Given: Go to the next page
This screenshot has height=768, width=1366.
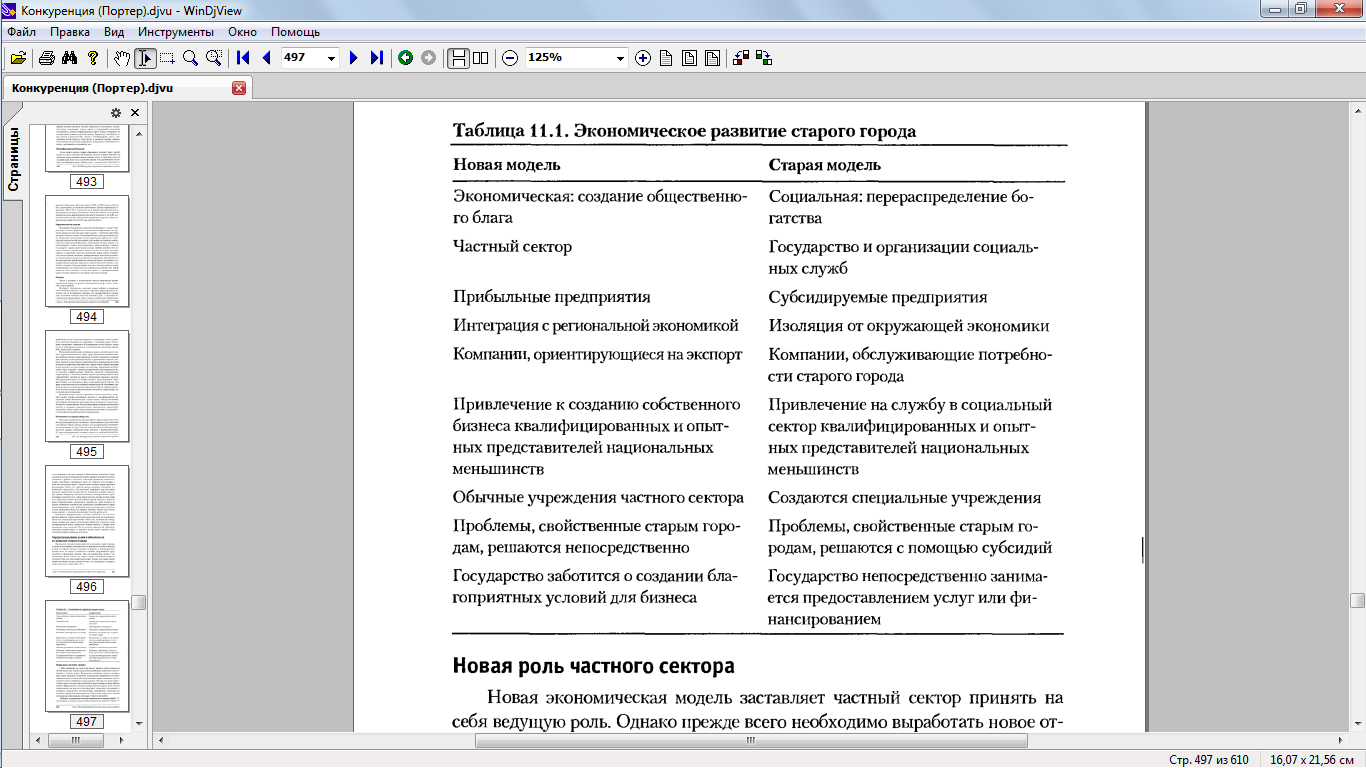Looking at the screenshot, I should [353, 58].
